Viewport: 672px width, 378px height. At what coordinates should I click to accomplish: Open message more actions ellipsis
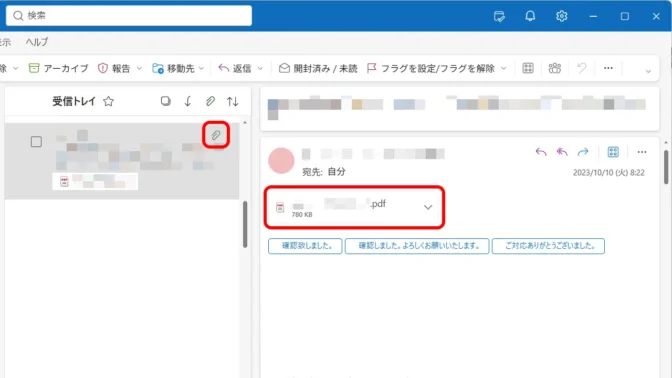click(642, 152)
